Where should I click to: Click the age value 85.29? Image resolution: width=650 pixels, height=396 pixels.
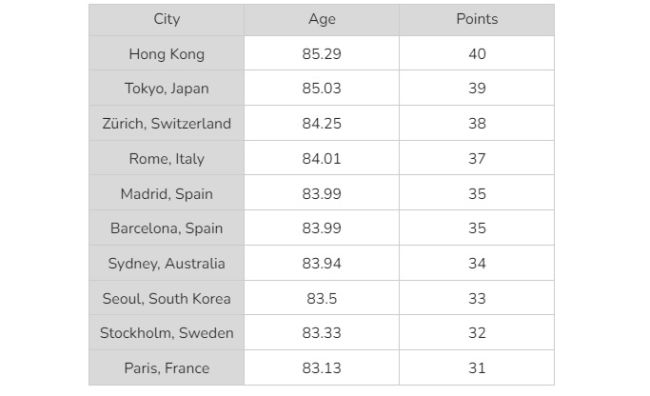pyautogui.click(x=322, y=53)
